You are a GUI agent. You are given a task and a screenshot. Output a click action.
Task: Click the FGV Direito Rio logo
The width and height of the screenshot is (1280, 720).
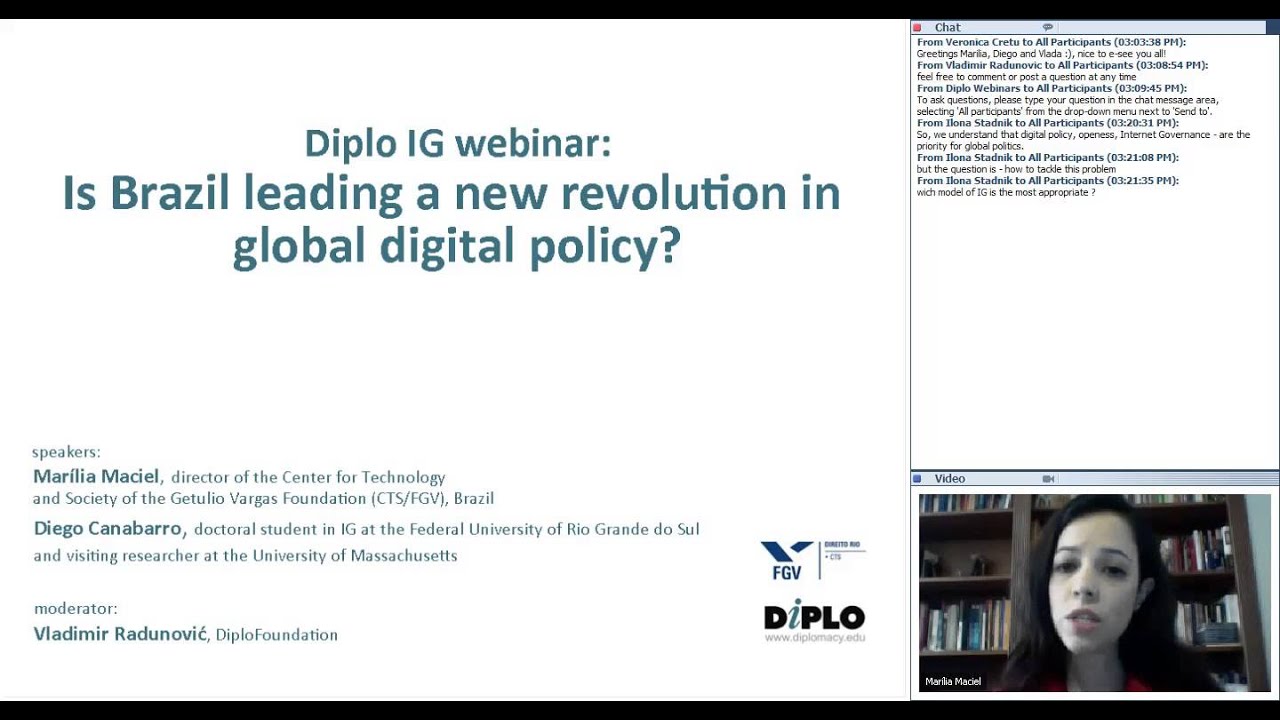[813, 560]
